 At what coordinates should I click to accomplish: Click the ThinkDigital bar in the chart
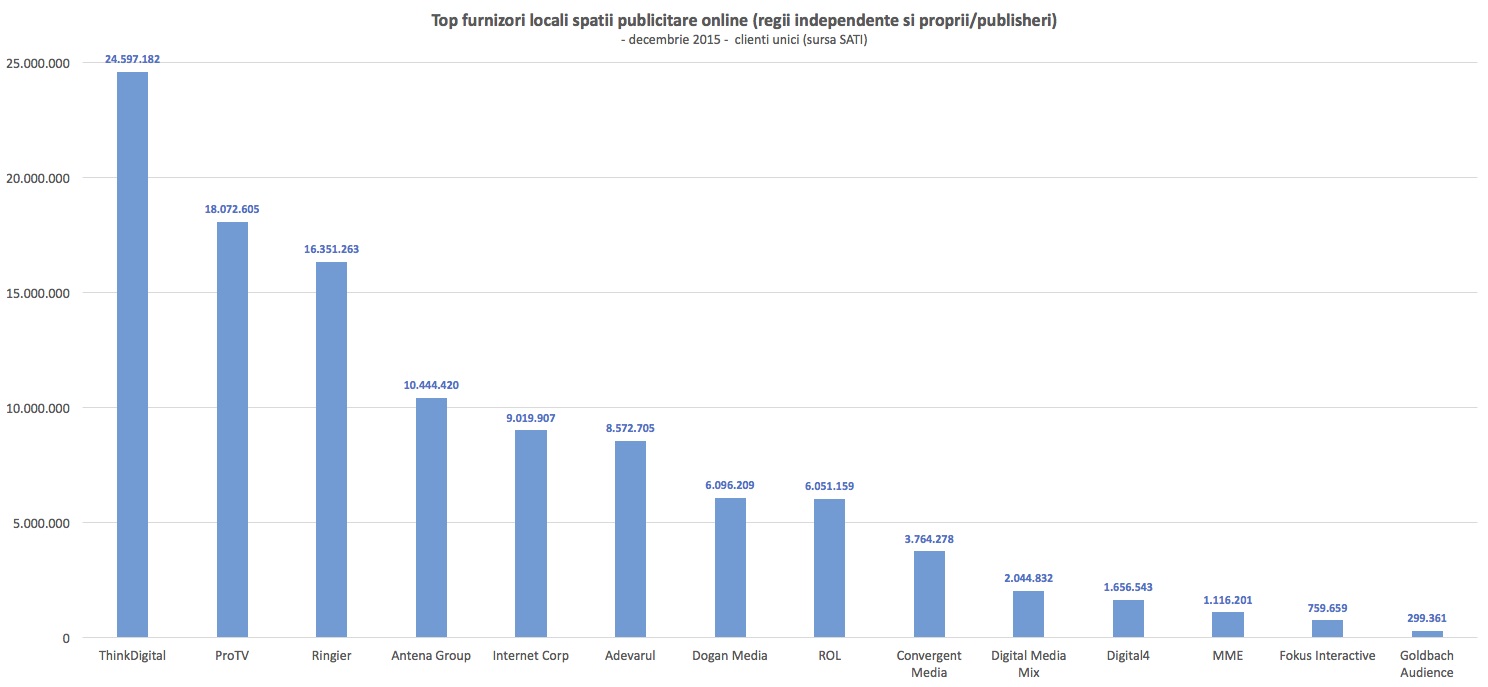132,354
